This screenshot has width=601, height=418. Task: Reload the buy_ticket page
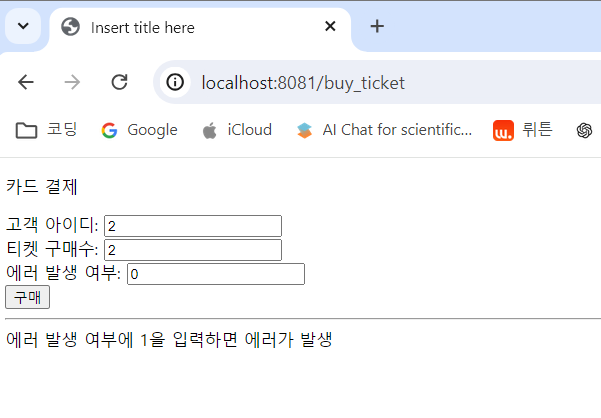click(119, 82)
